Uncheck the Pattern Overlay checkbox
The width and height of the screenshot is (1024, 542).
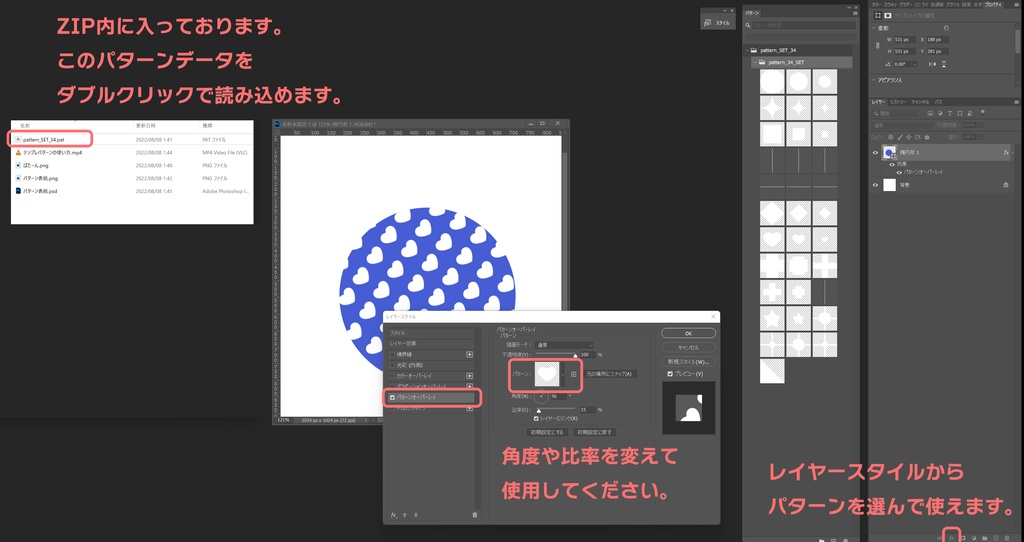click(x=392, y=397)
